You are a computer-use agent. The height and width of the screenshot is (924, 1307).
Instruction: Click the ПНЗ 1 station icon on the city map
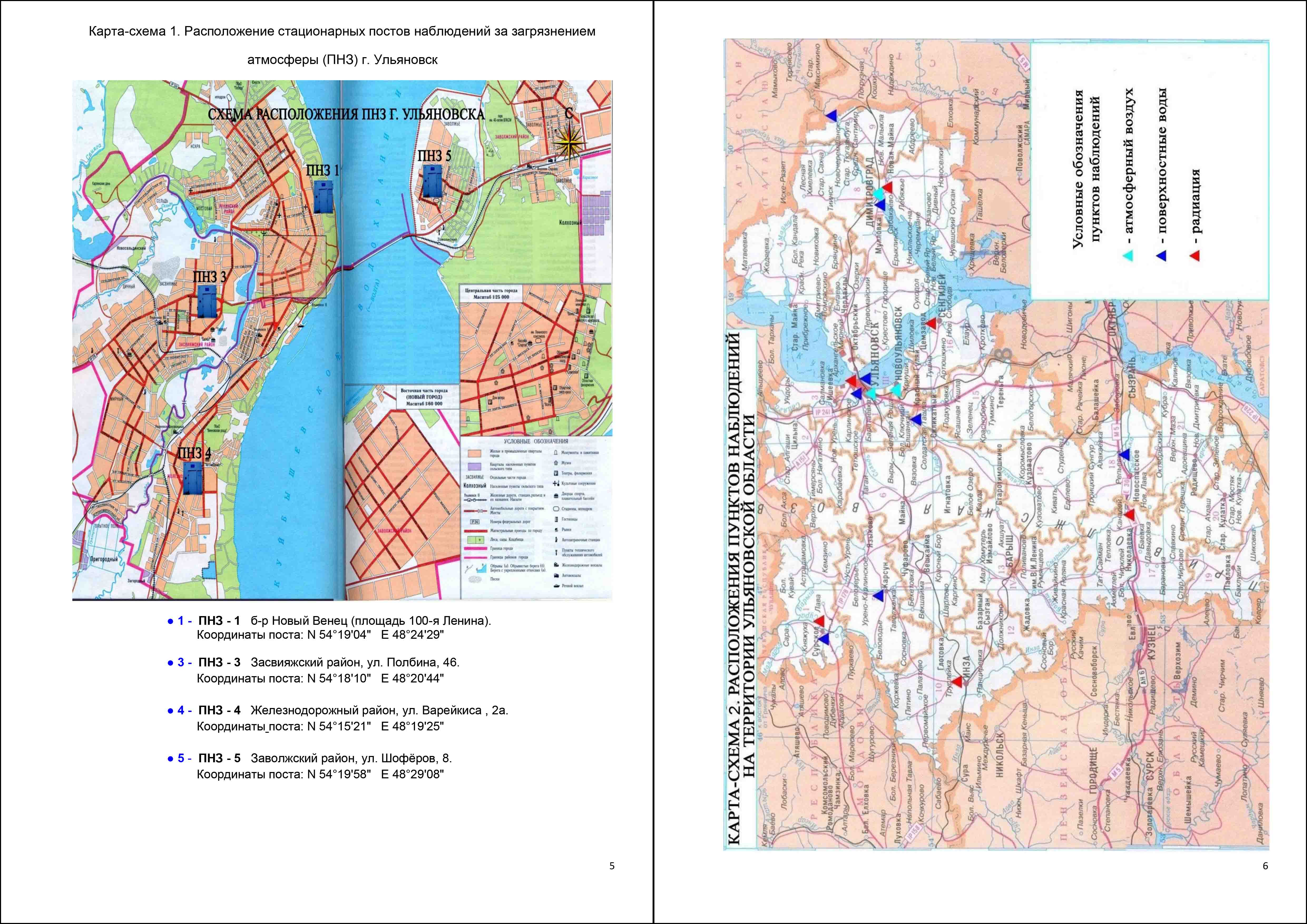(324, 197)
